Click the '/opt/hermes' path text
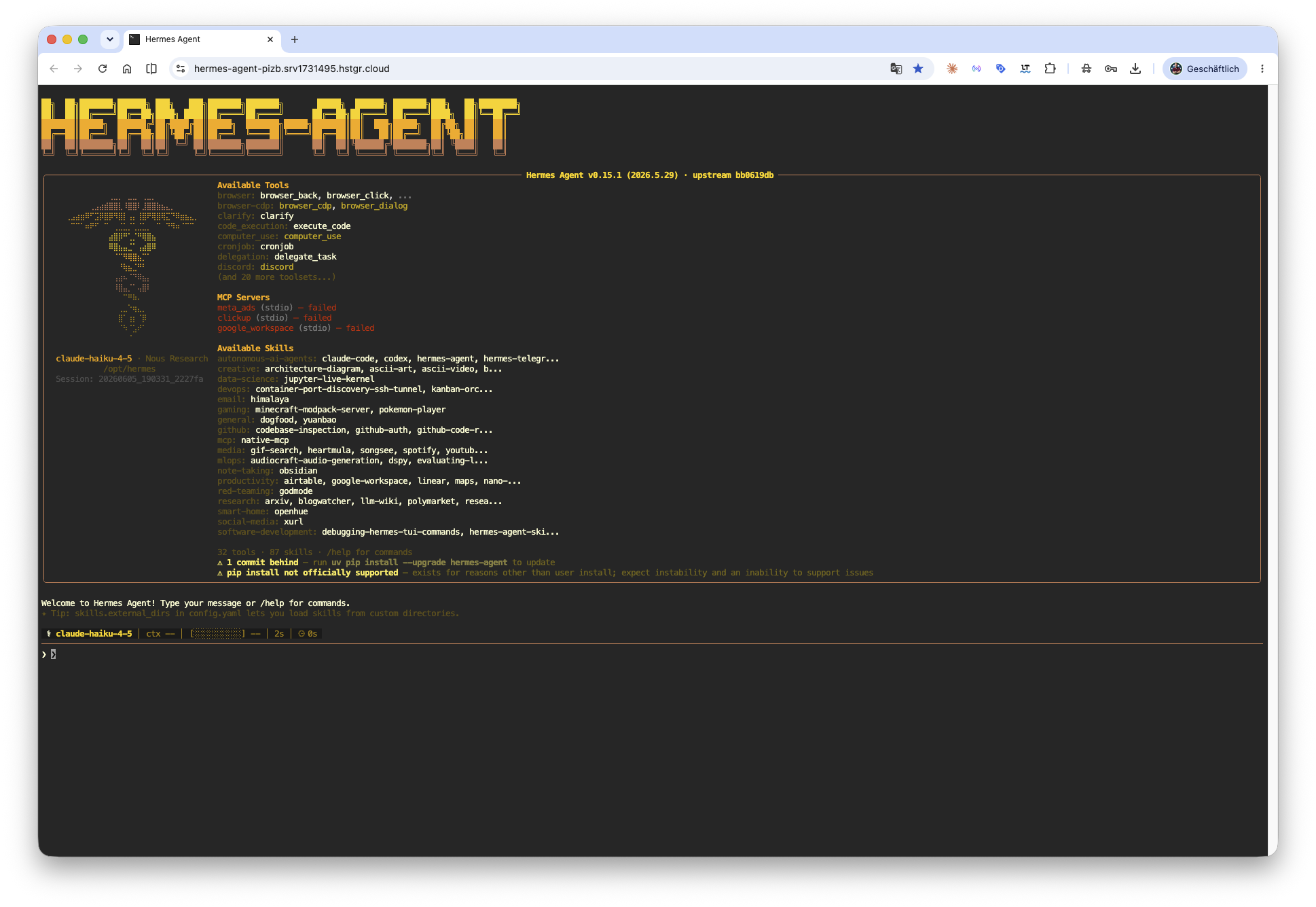Screen dimensions: 1316x907 (130, 369)
